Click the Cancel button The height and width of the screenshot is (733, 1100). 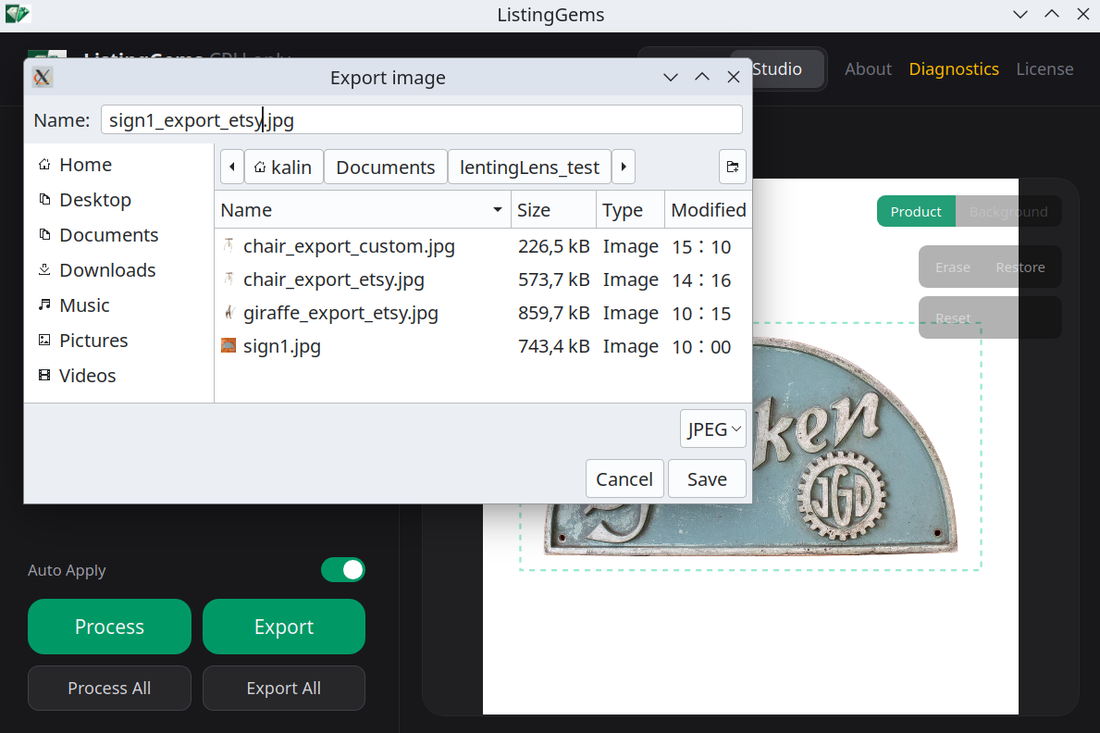624,479
